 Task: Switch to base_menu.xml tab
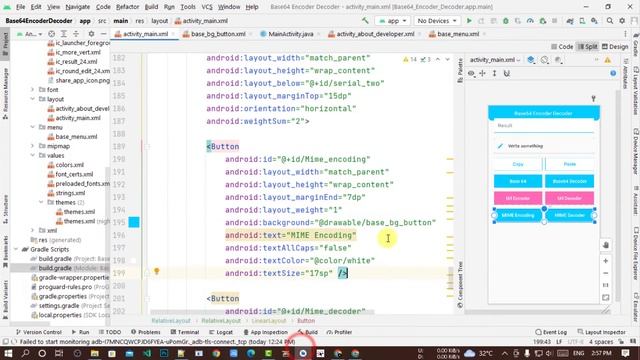point(458,34)
